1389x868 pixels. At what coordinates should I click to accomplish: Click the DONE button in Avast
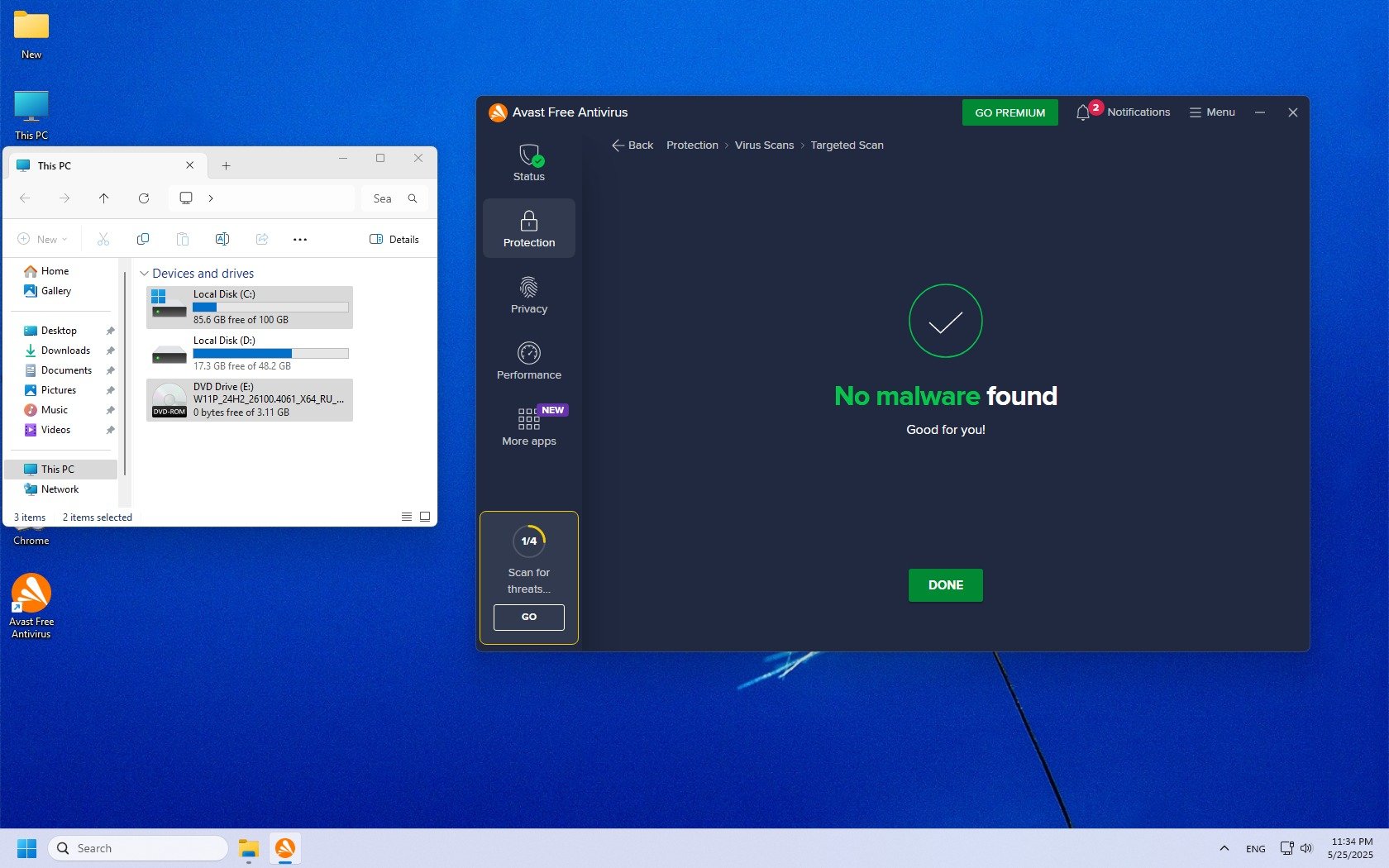click(x=945, y=585)
